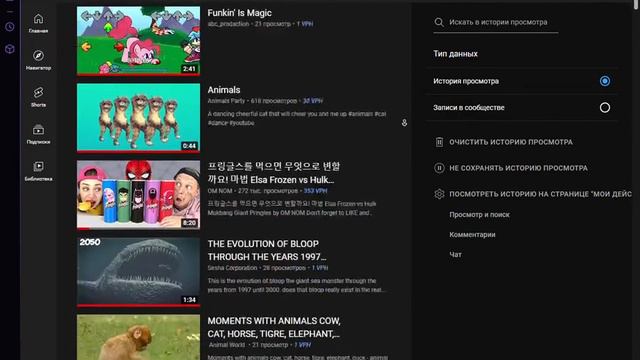Image resolution: width=640 pixels, height=360 pixels.
Task: Click the 1 VPH stat on Funkin' video
Action: [x=305, y=24]
